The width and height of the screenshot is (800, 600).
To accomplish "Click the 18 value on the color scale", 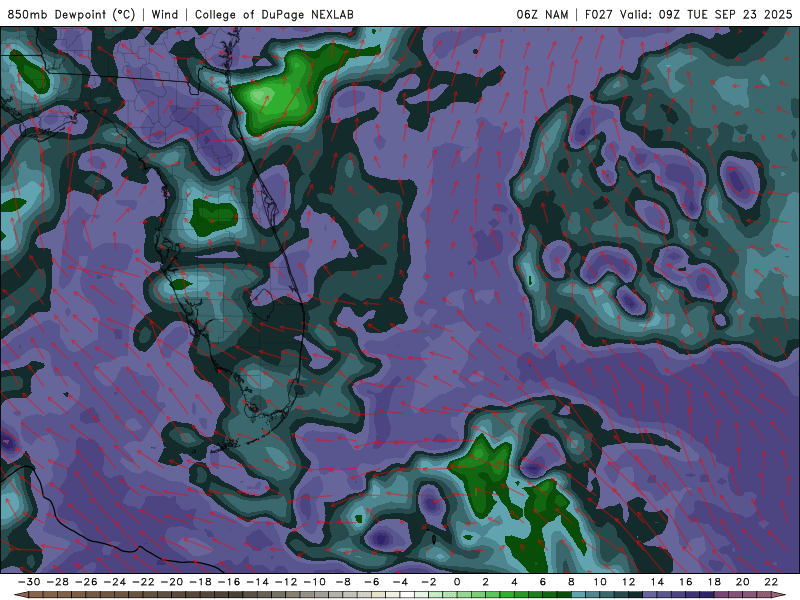I will (x=714, y=582).
